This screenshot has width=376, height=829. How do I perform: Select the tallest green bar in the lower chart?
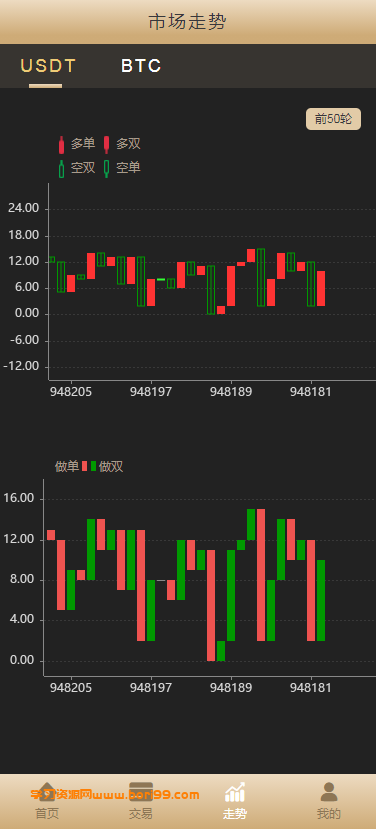[x=232, y=595]
